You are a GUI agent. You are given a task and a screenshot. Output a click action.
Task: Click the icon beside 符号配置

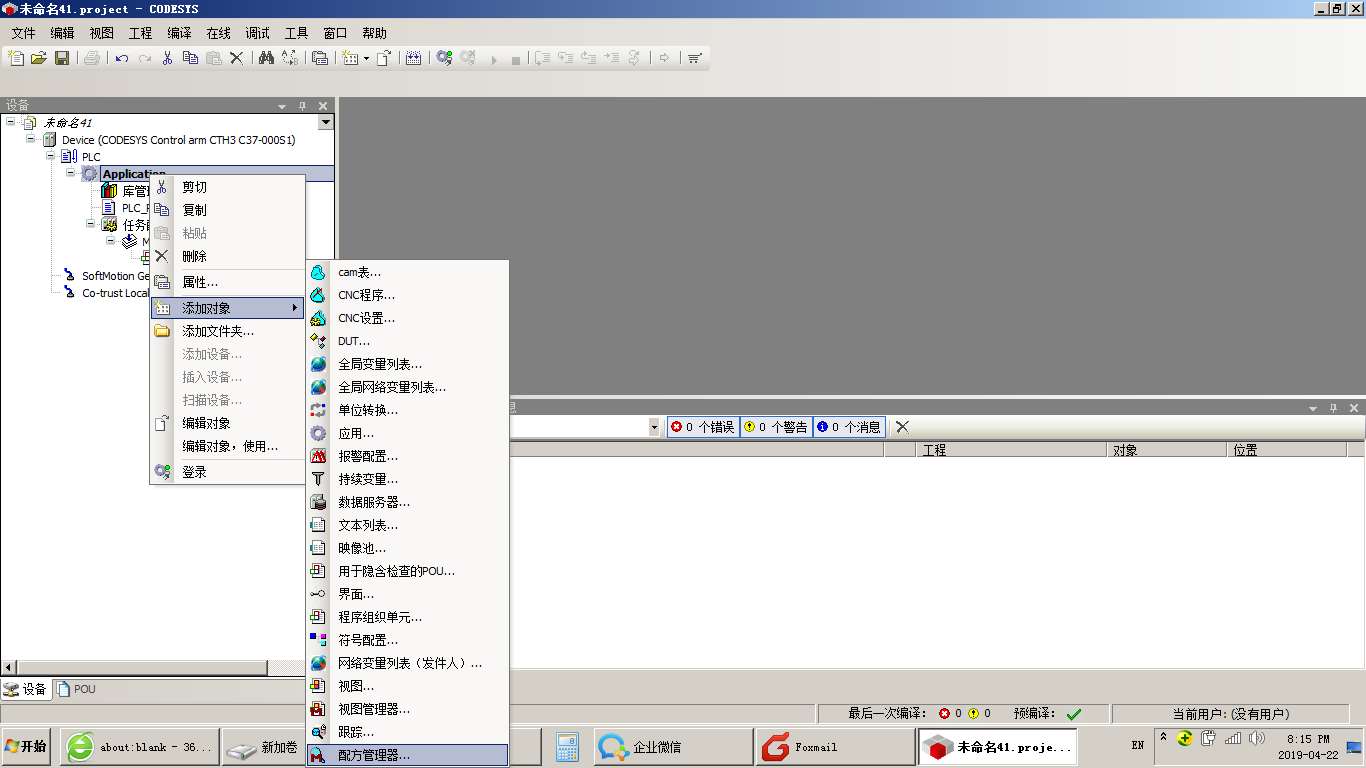318,640
